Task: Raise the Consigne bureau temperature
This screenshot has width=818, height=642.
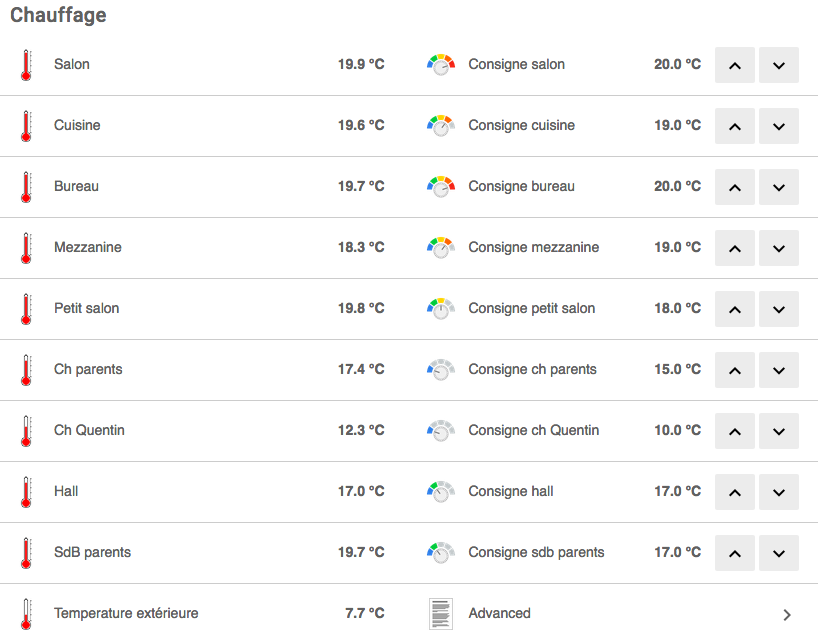Action: (735, 187)
